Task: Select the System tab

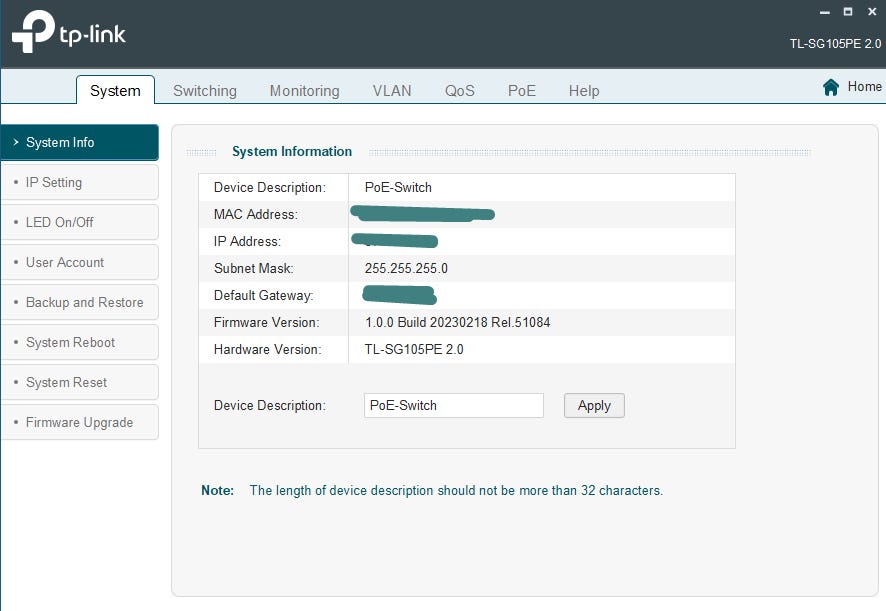Action: 115,91
